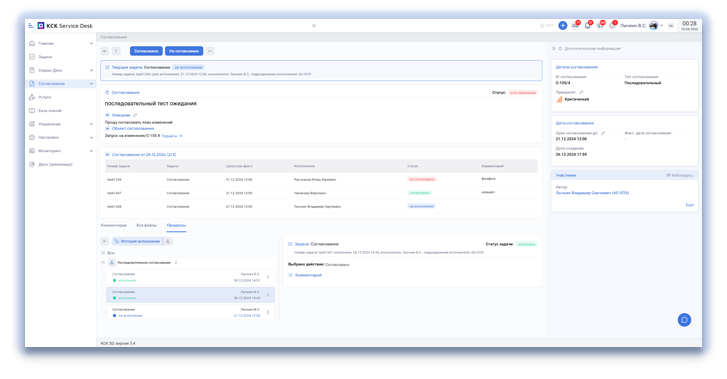Open the ellipsis more-actions button
This screenshot has width=727, height=379.
210,51
